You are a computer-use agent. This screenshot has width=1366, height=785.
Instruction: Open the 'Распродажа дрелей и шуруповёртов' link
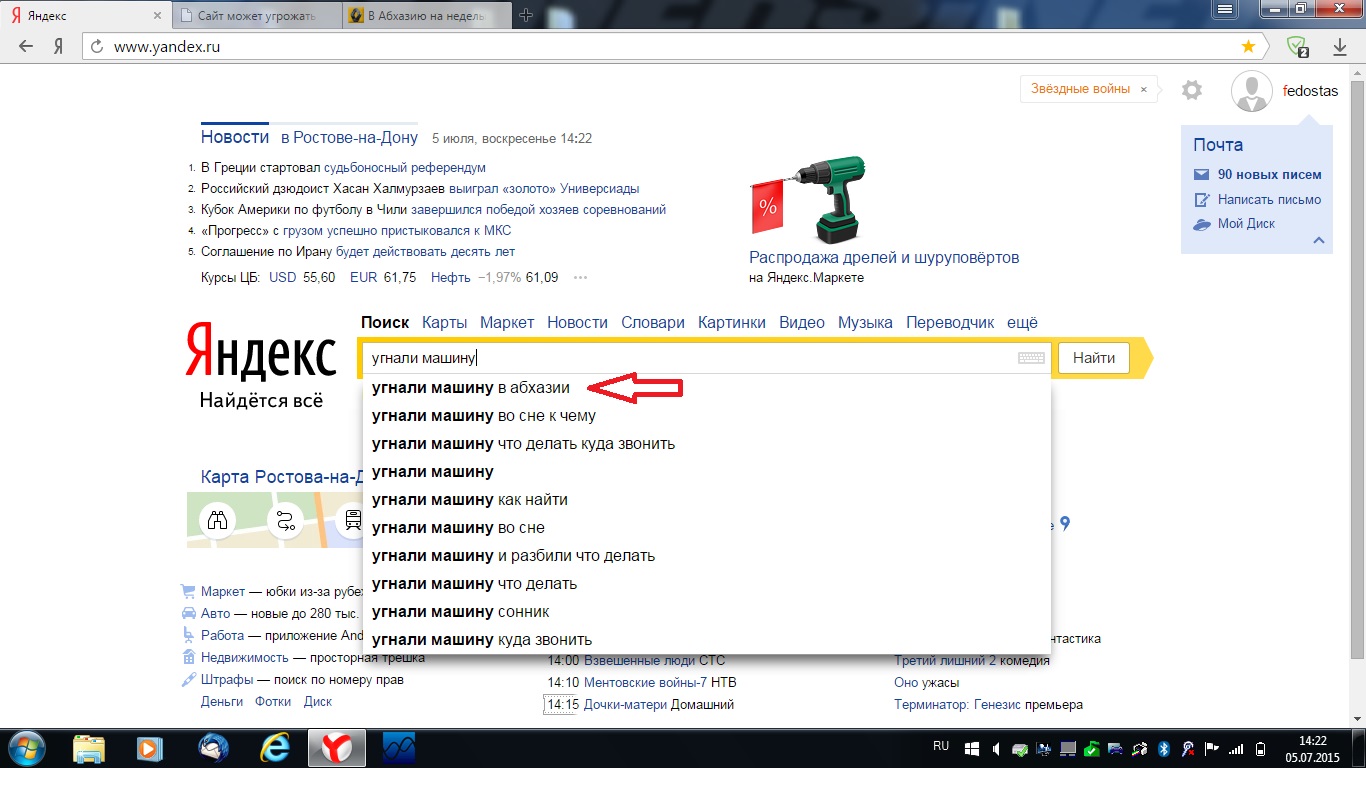[x=884, y=257]
